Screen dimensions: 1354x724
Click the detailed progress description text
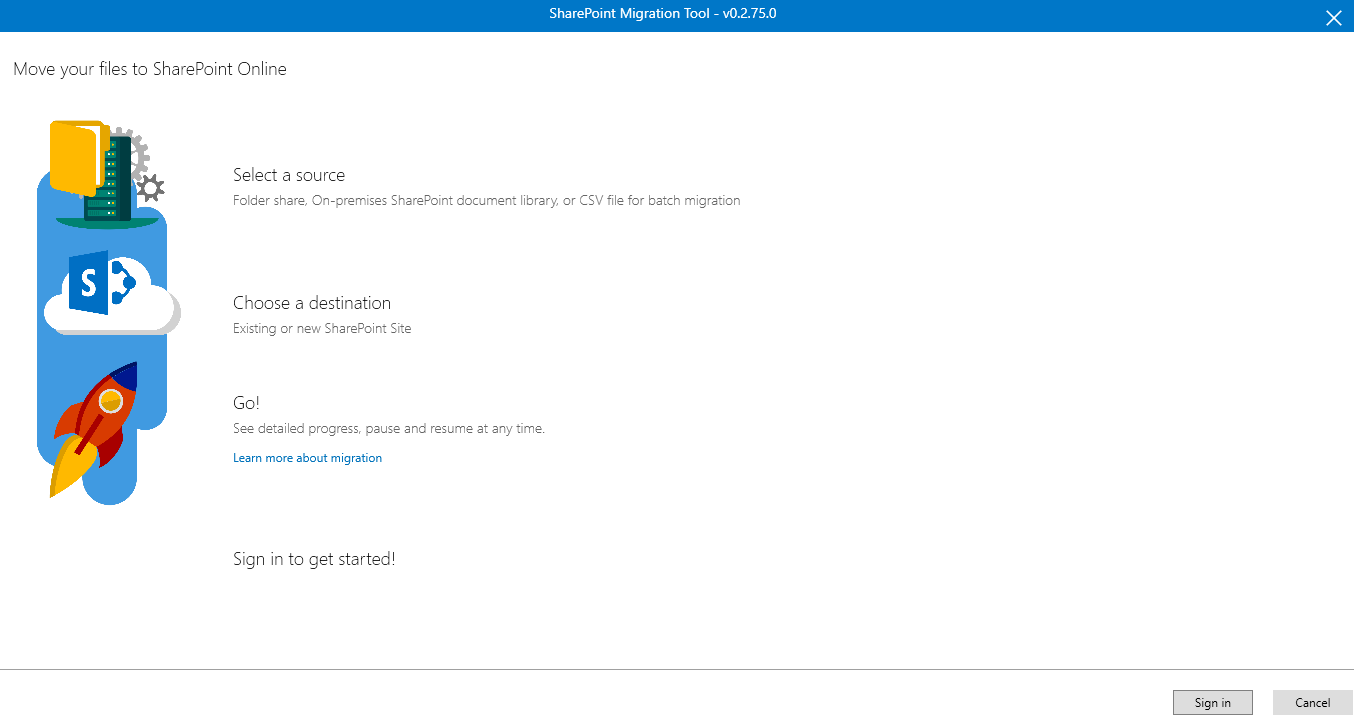point(389,427)
